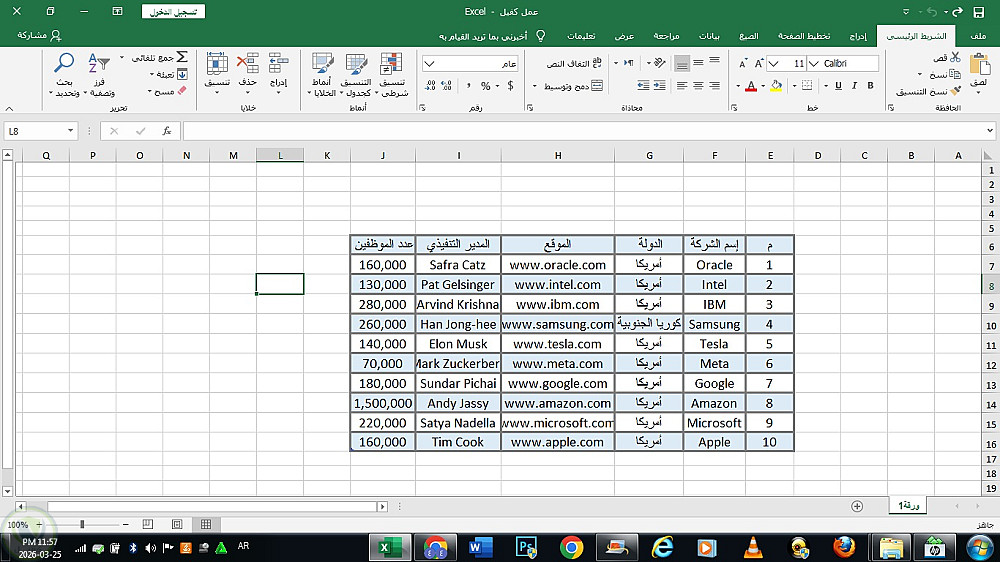Collapse the ribbon with chevron arrow

(9, 108)
